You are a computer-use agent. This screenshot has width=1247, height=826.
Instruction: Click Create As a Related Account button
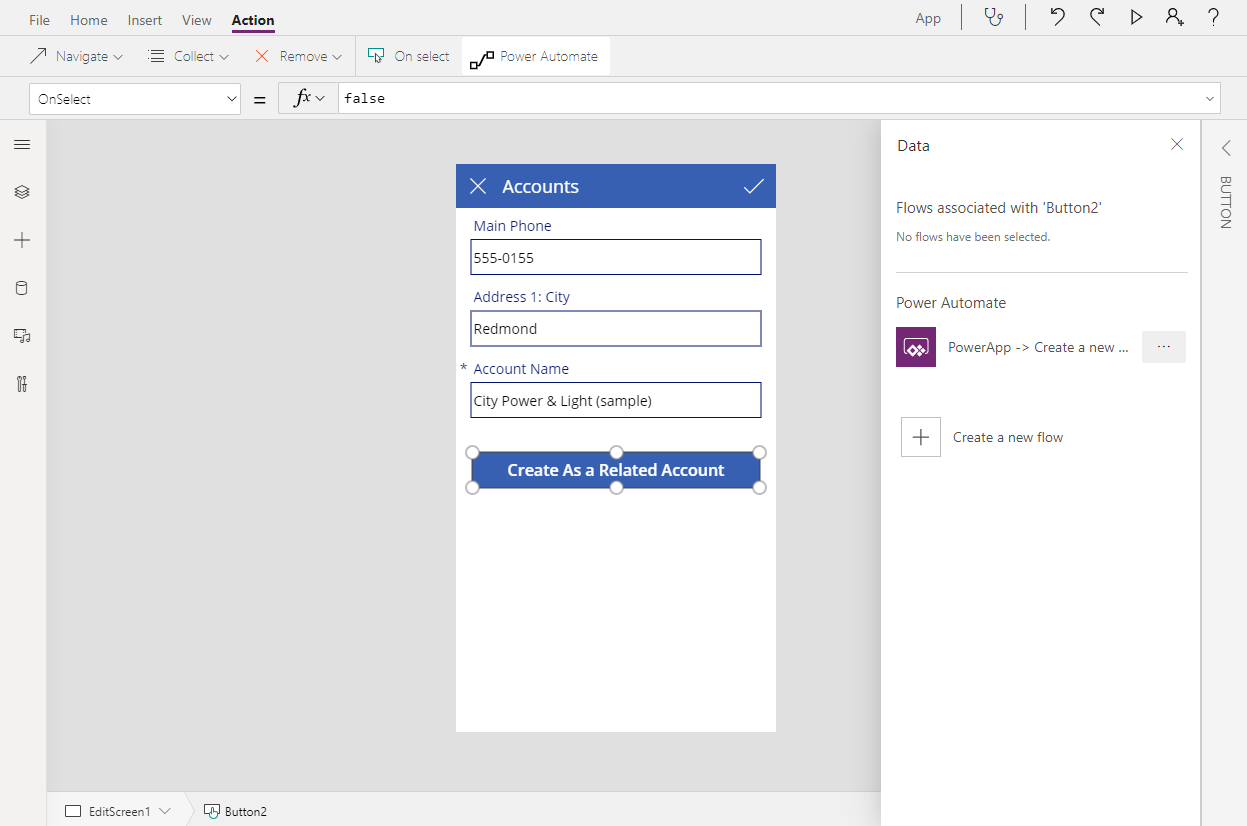(x=616, y=470)
